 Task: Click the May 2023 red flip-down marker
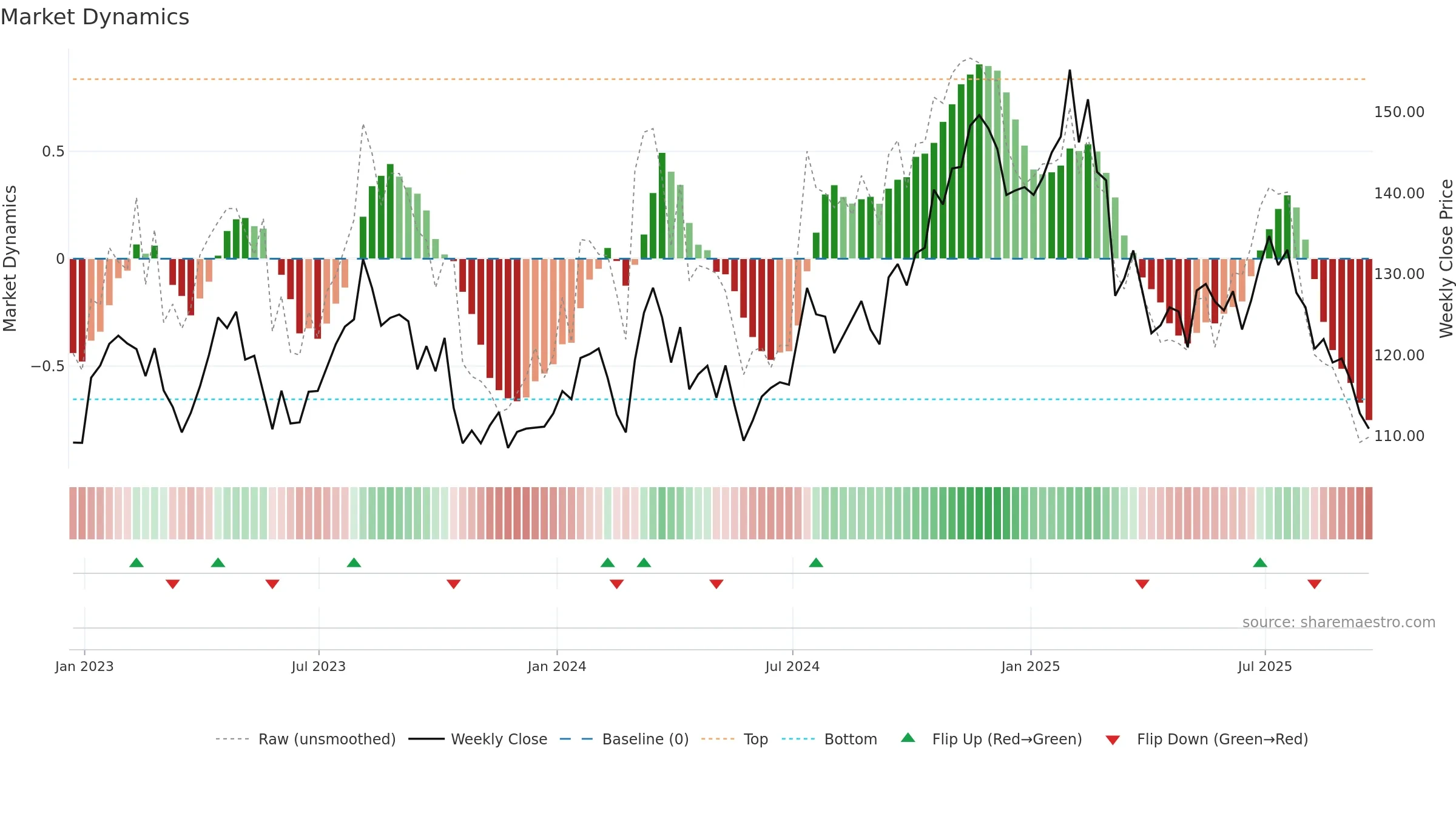(x=272, y=584)
